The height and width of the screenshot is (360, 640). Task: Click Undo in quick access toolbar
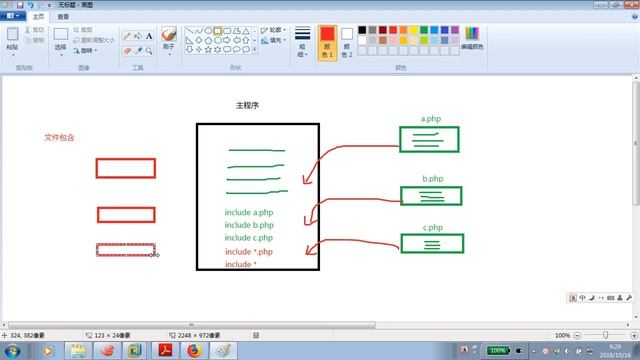pos(31,5)
